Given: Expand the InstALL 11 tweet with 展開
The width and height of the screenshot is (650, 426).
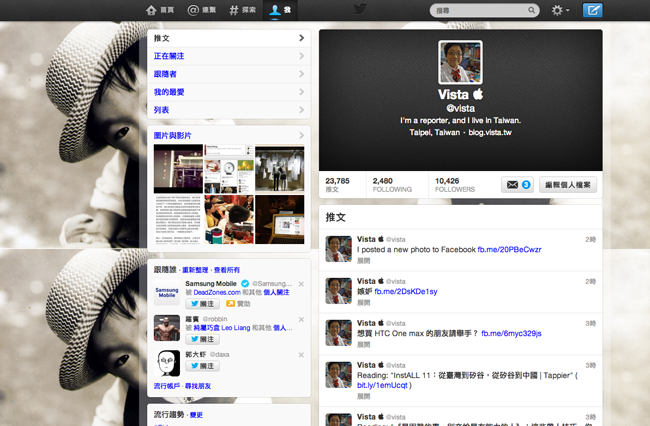Looking at the screenshot, I should [364, 397].
